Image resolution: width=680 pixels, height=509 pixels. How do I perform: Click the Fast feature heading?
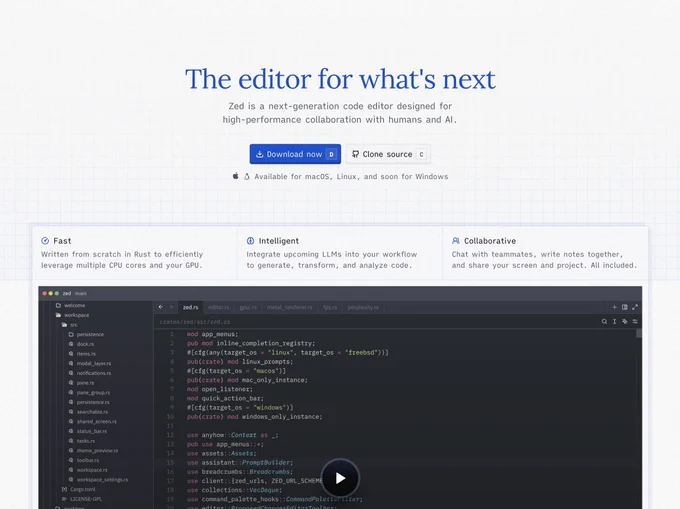(62, 241)
